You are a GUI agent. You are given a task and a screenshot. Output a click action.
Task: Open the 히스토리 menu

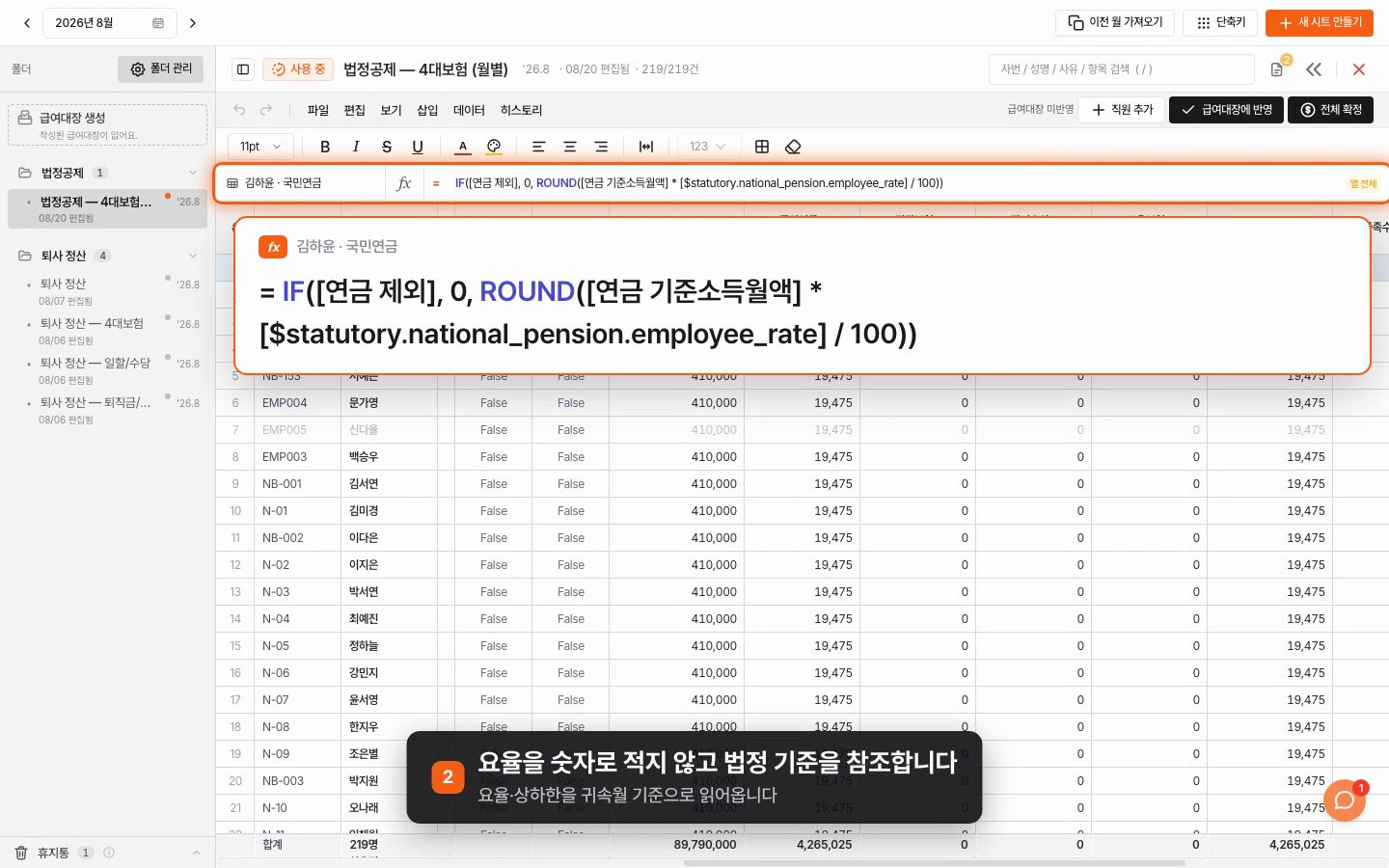click(x=521, y=110)
